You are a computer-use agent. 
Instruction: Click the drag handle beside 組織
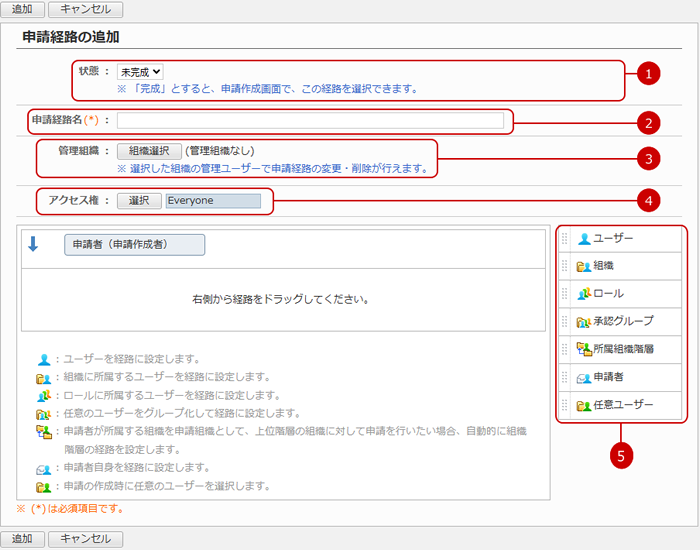[x=564, y=266]
